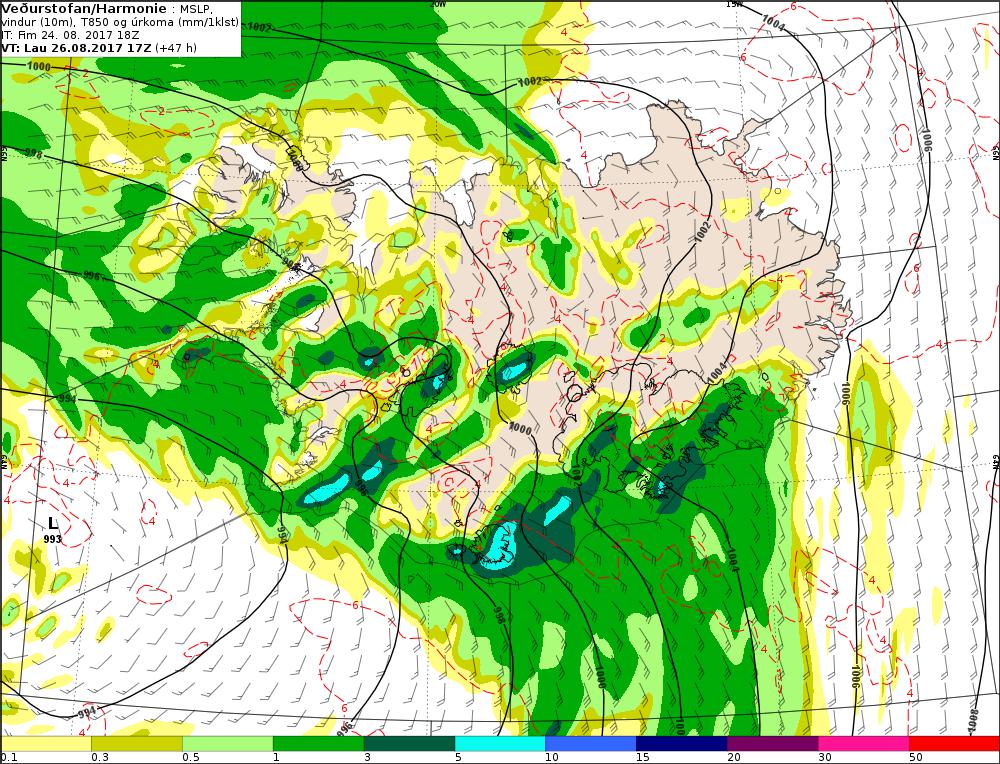The image size is (1000, 764).
Task: Click the light green 0.5 legend swatch
Action: point(228,744)
